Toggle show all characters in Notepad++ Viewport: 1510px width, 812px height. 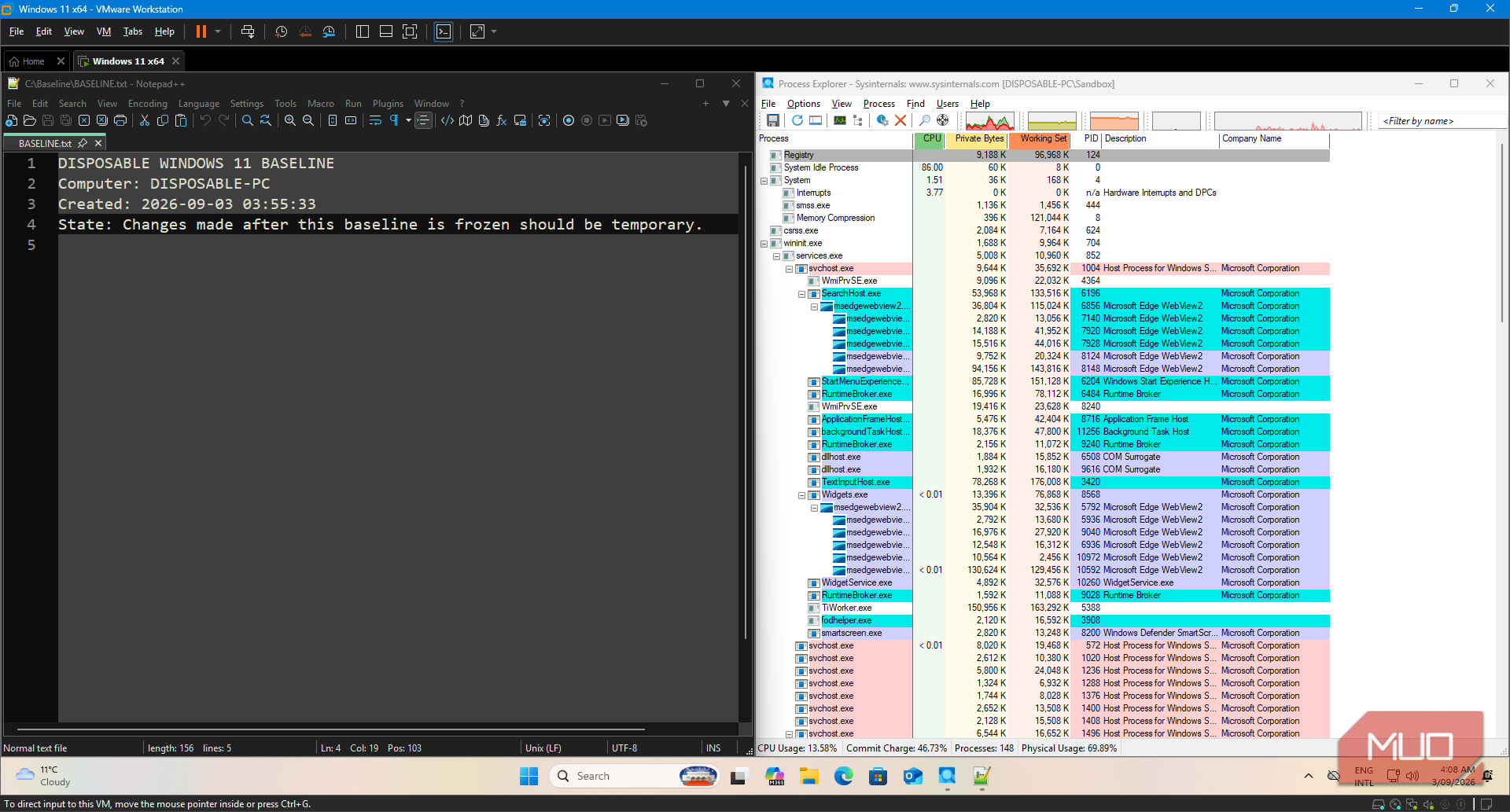(394, 120)
